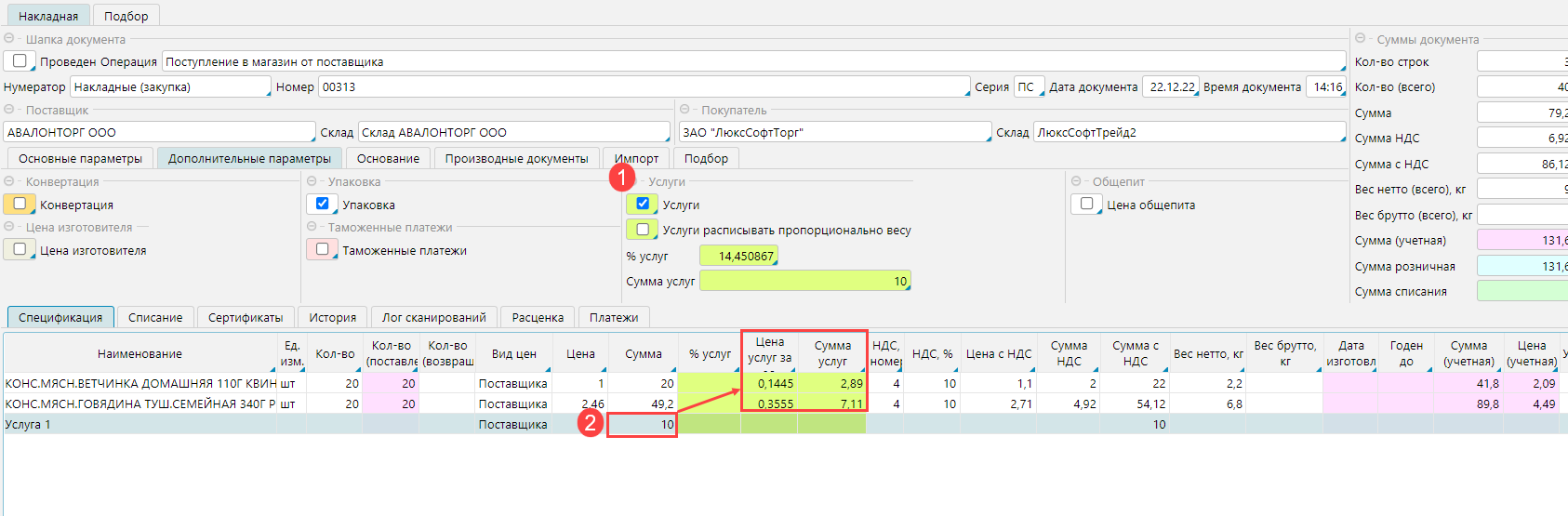Viewport: 1568px width, 516px height.
Task: Collapse the Таможенные платежи group
Action: click(312, 227)
